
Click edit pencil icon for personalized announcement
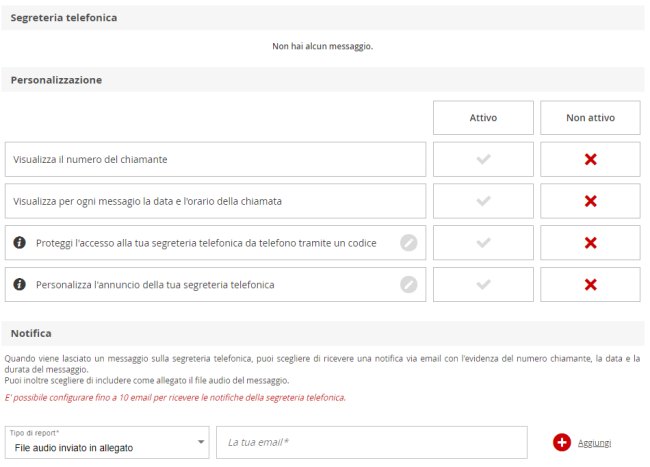[x=409, y=285]
